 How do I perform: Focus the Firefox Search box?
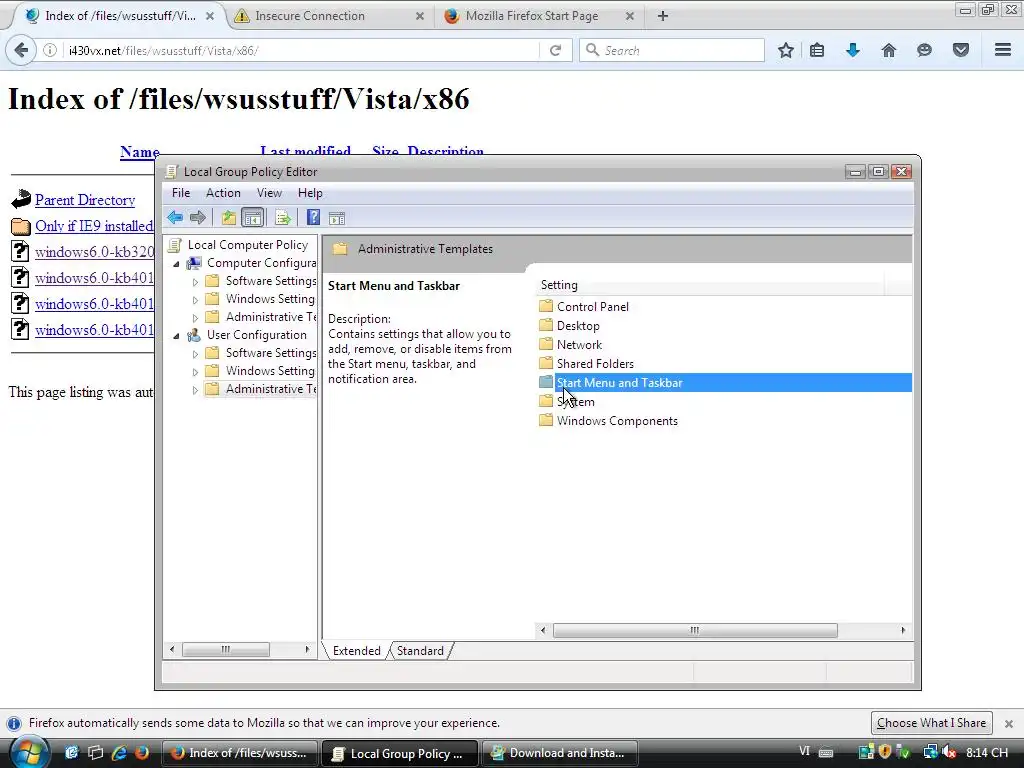click(671, 50)
